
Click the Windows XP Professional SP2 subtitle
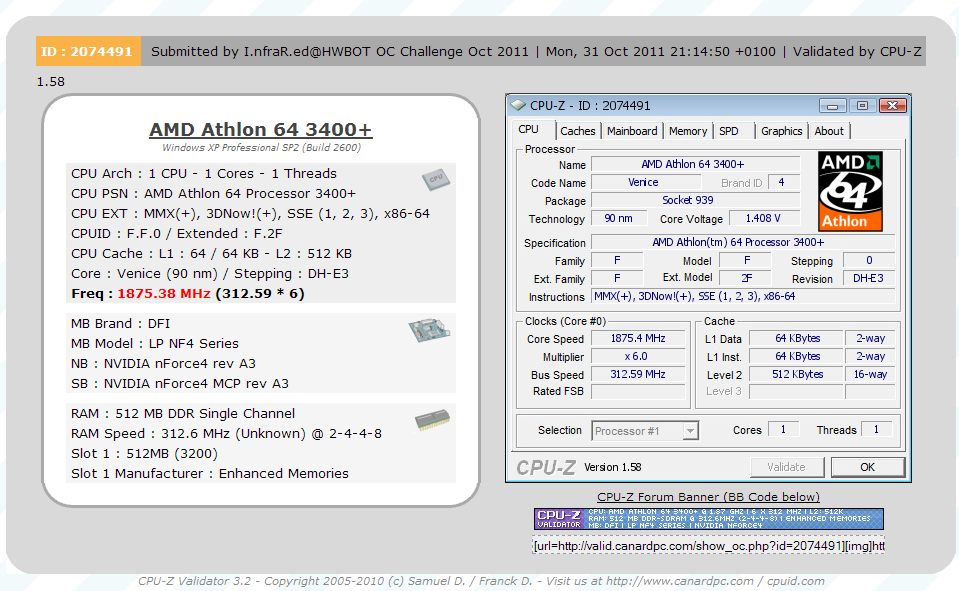pyautogui.click(x=261, y=147)
